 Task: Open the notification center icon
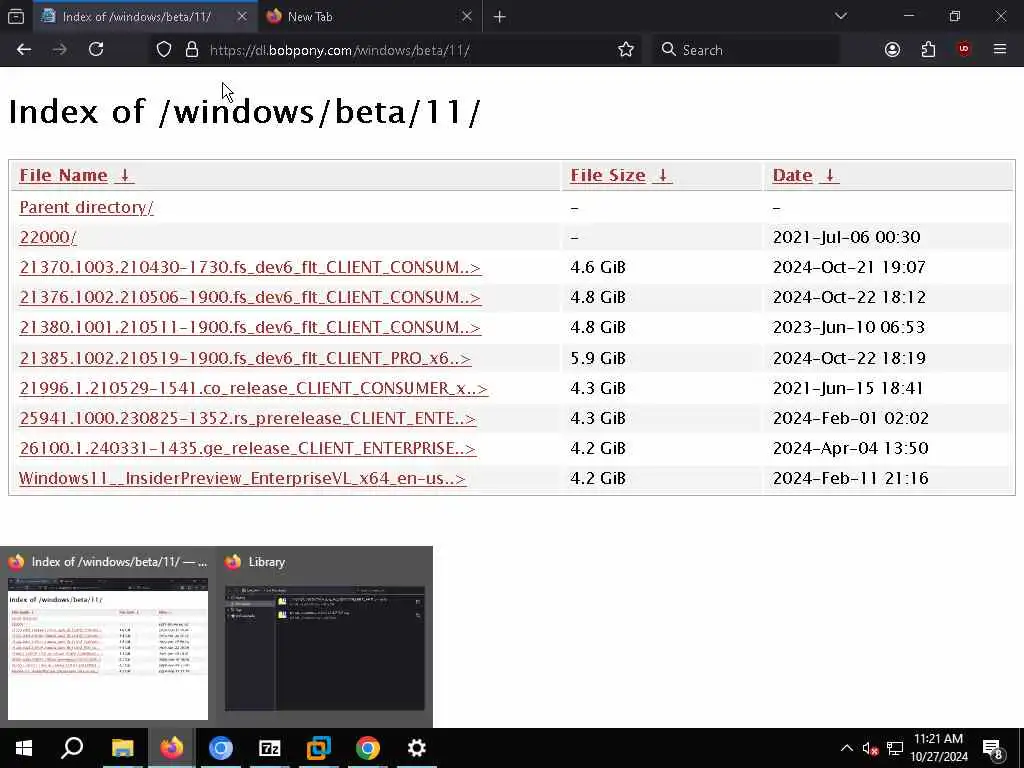993,748
